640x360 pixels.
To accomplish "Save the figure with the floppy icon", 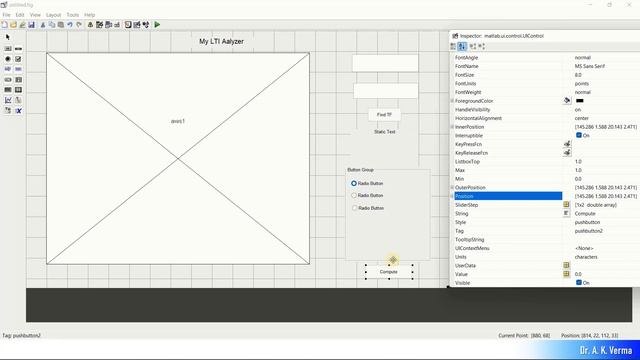I will [31, 25].
